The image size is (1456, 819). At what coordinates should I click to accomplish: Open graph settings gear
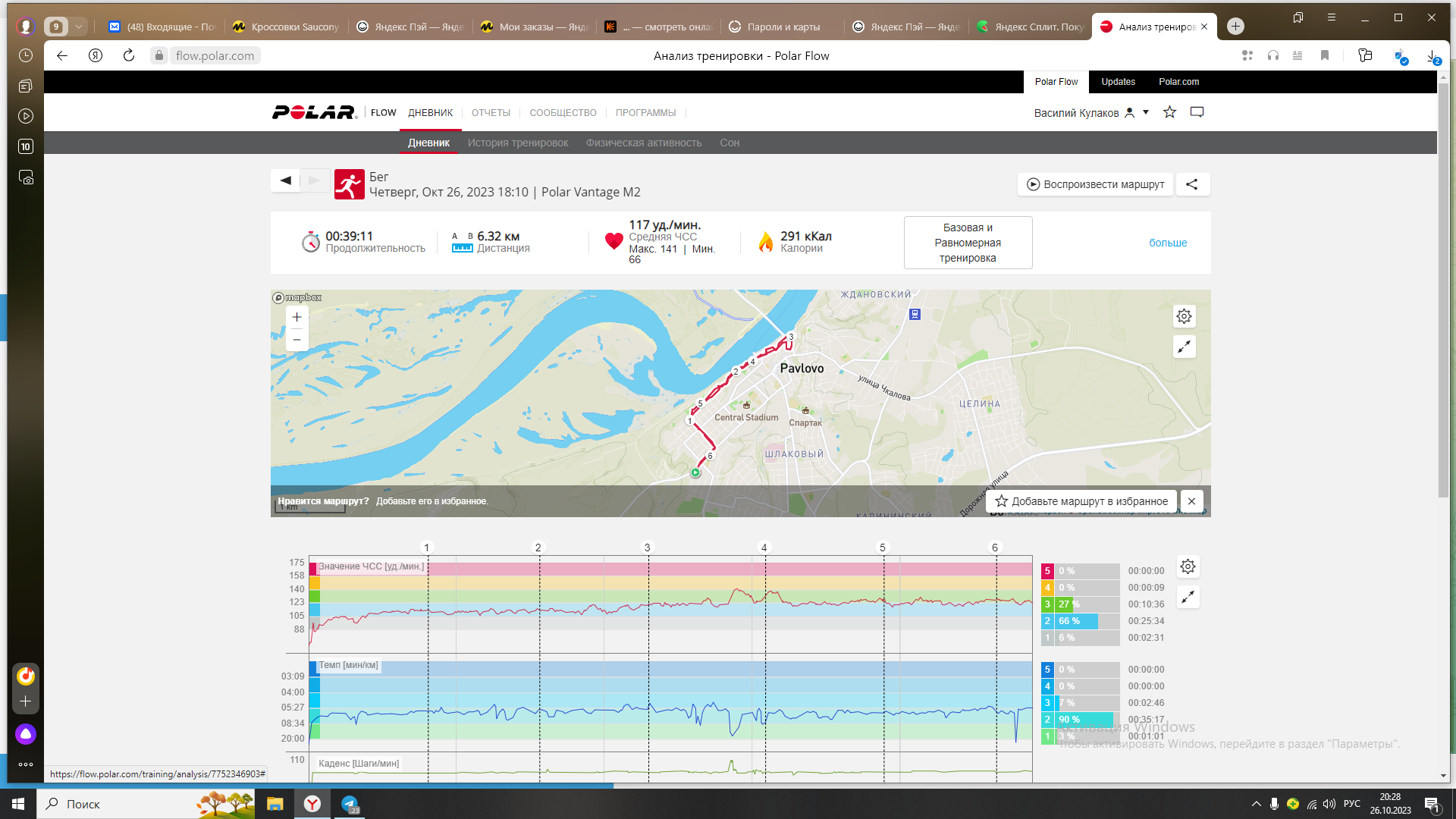point(1188,566)
